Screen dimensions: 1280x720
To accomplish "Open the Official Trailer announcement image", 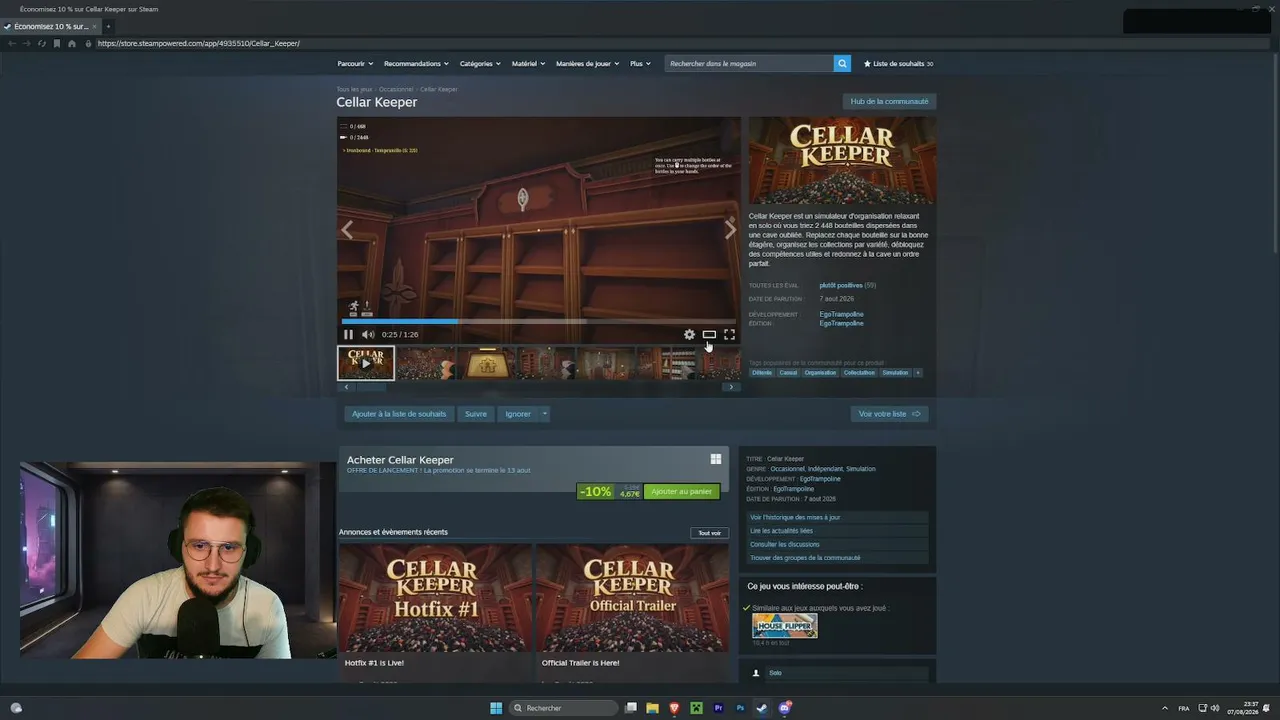I will (633, 598).
